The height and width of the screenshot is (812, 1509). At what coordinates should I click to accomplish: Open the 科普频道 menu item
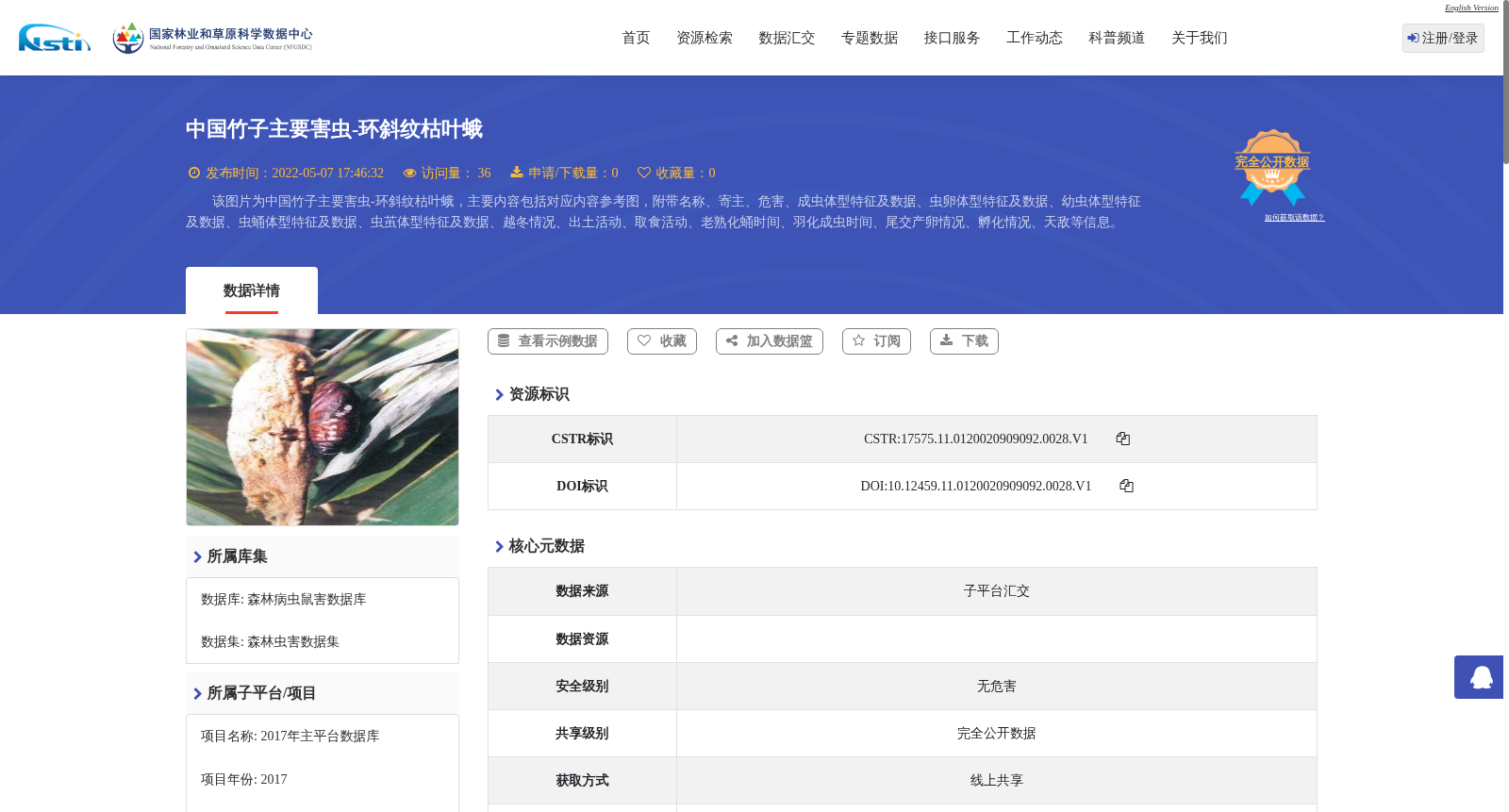(1117, 38)
